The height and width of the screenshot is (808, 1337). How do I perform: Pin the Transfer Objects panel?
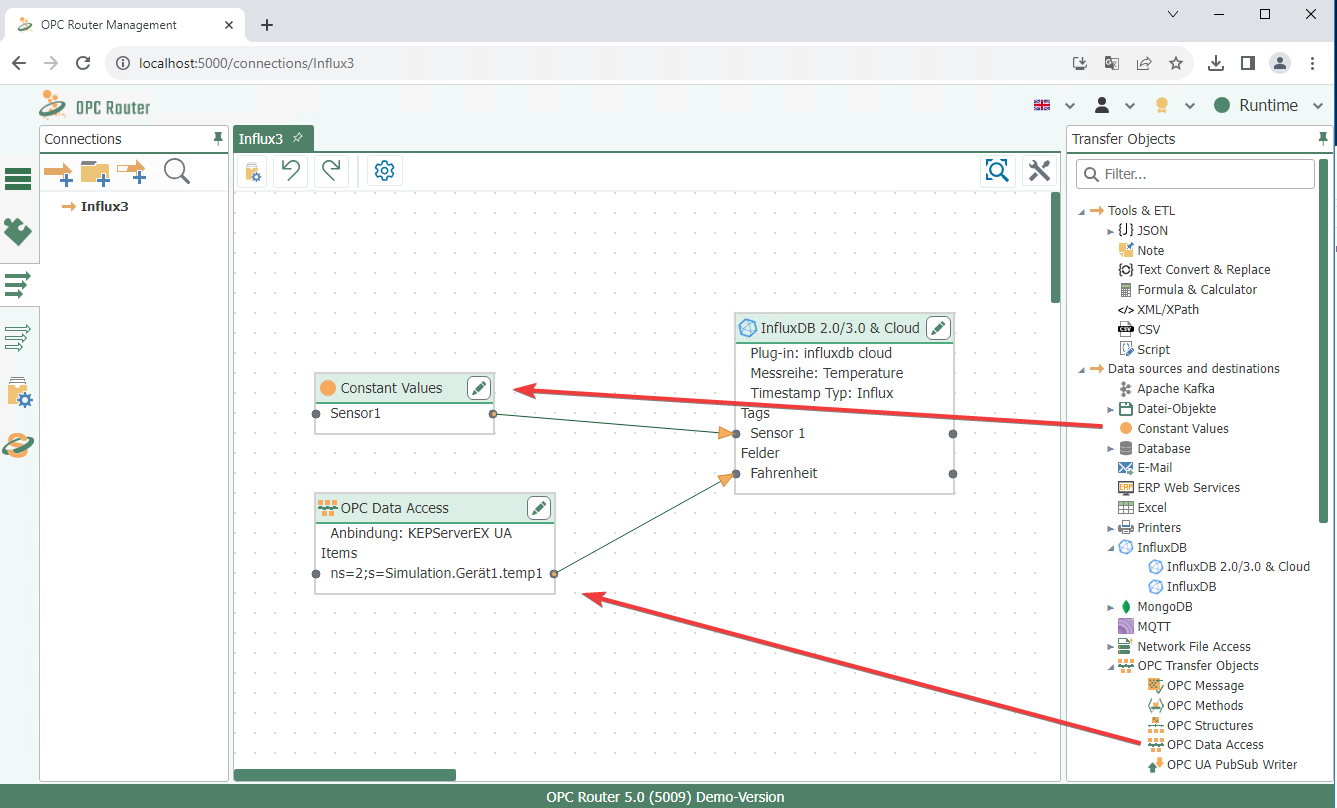(x=1323, y=139)
